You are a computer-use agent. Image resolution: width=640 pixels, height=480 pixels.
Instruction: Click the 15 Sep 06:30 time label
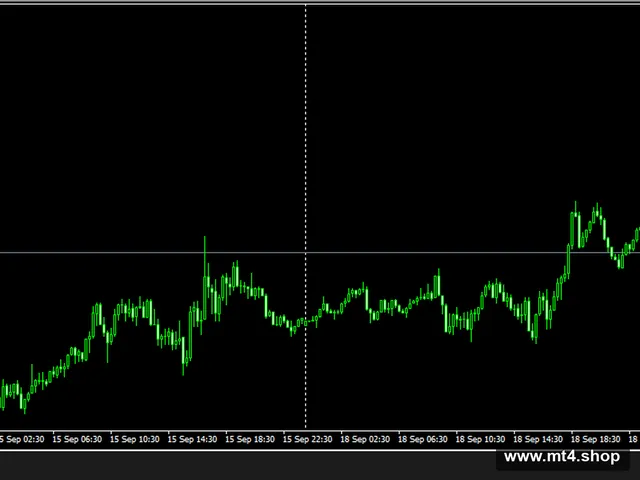[x=77, y=440]
